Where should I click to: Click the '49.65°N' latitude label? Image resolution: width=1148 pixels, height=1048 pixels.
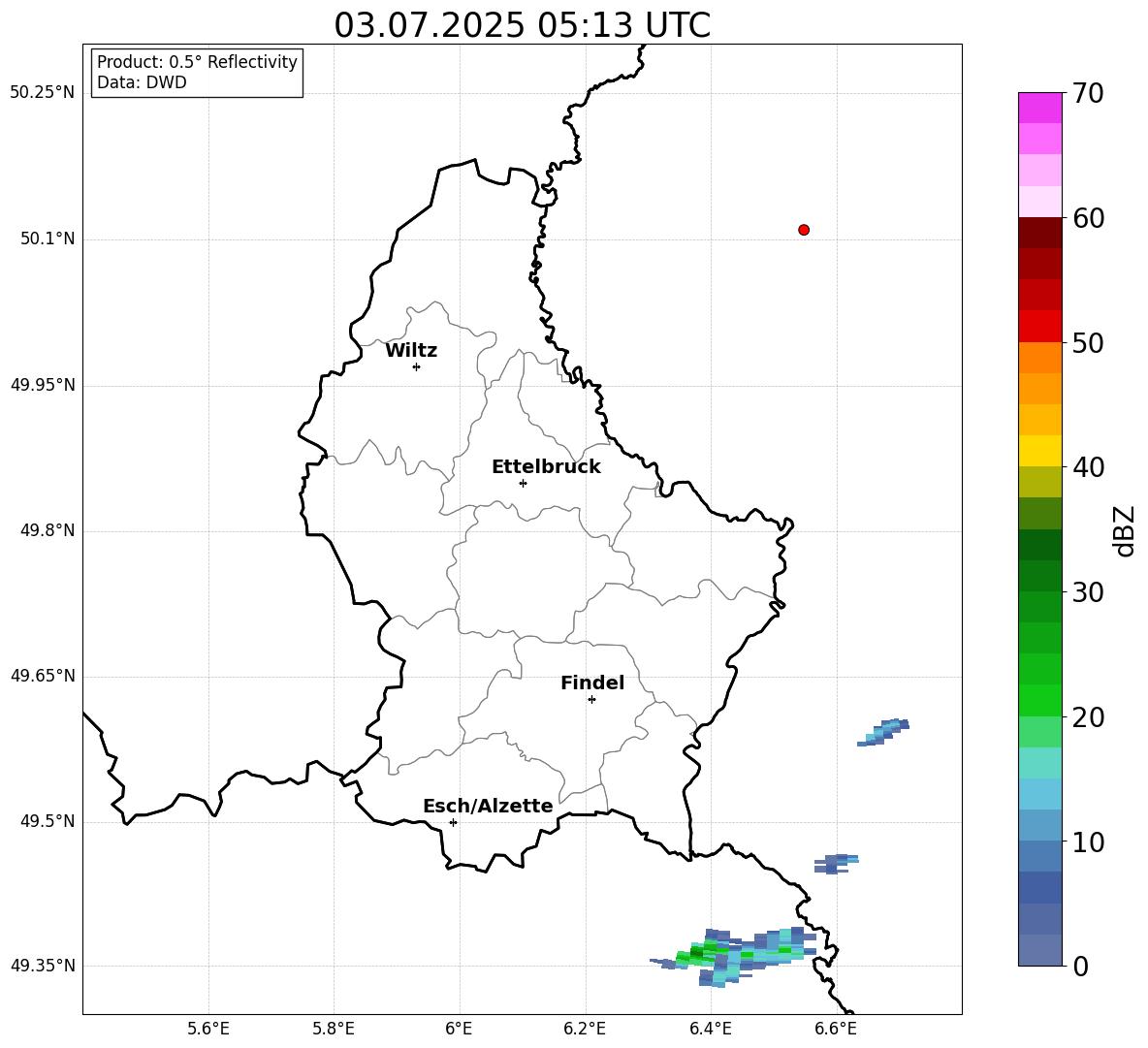43,676
